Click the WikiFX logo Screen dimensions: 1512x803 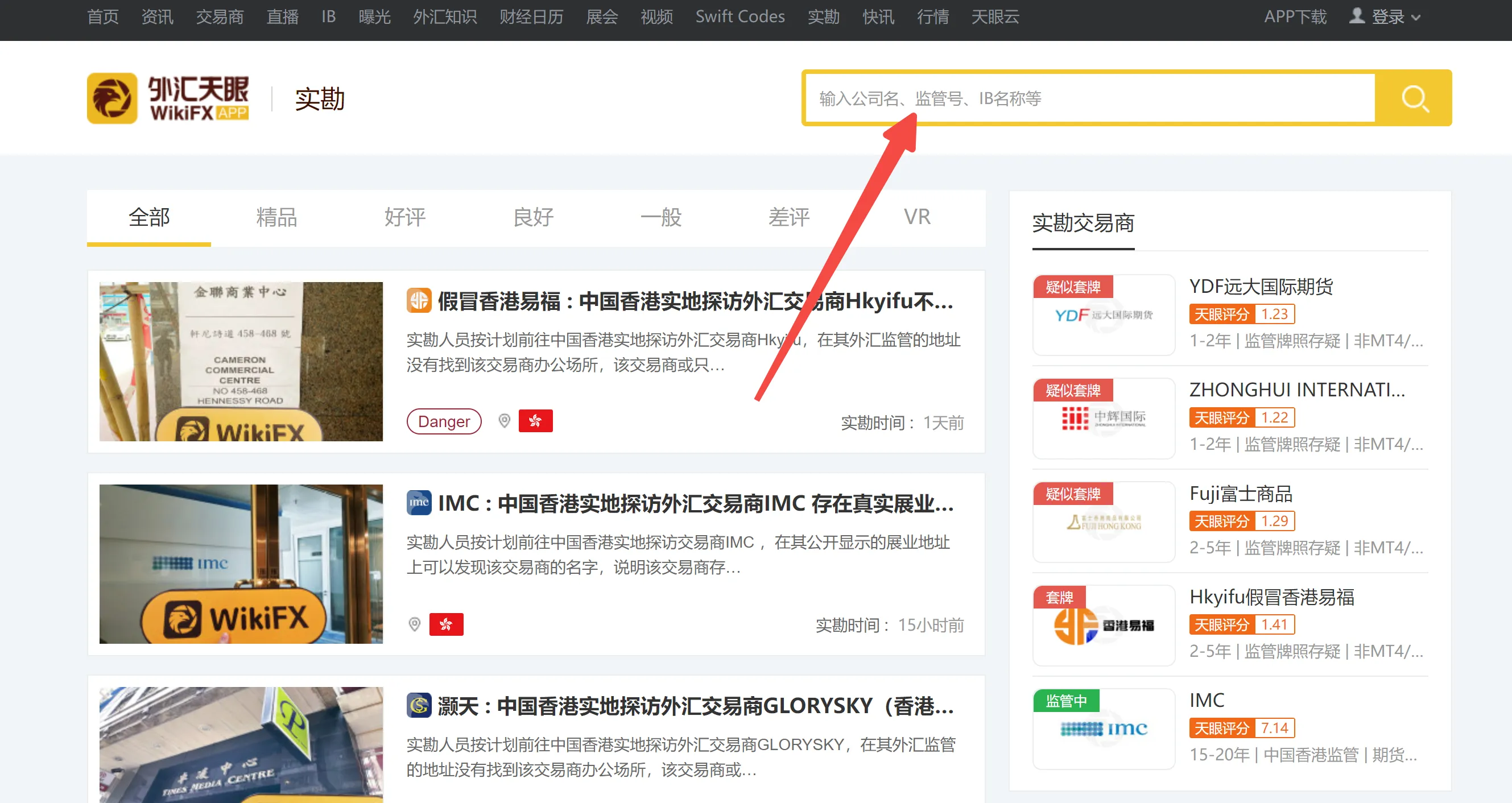168,98
